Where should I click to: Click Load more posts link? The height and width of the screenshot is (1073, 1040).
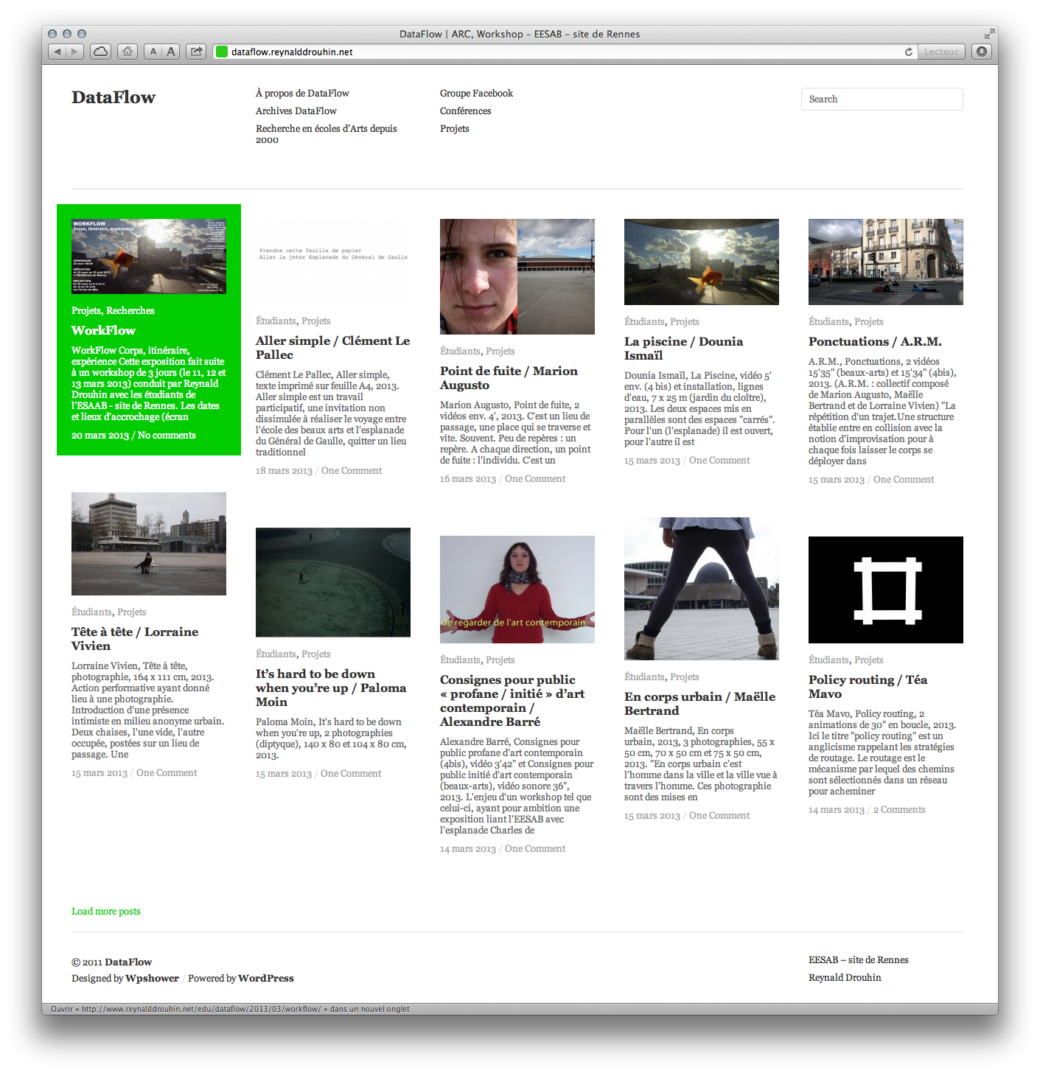pyautogui.click(x=106, y=912)
